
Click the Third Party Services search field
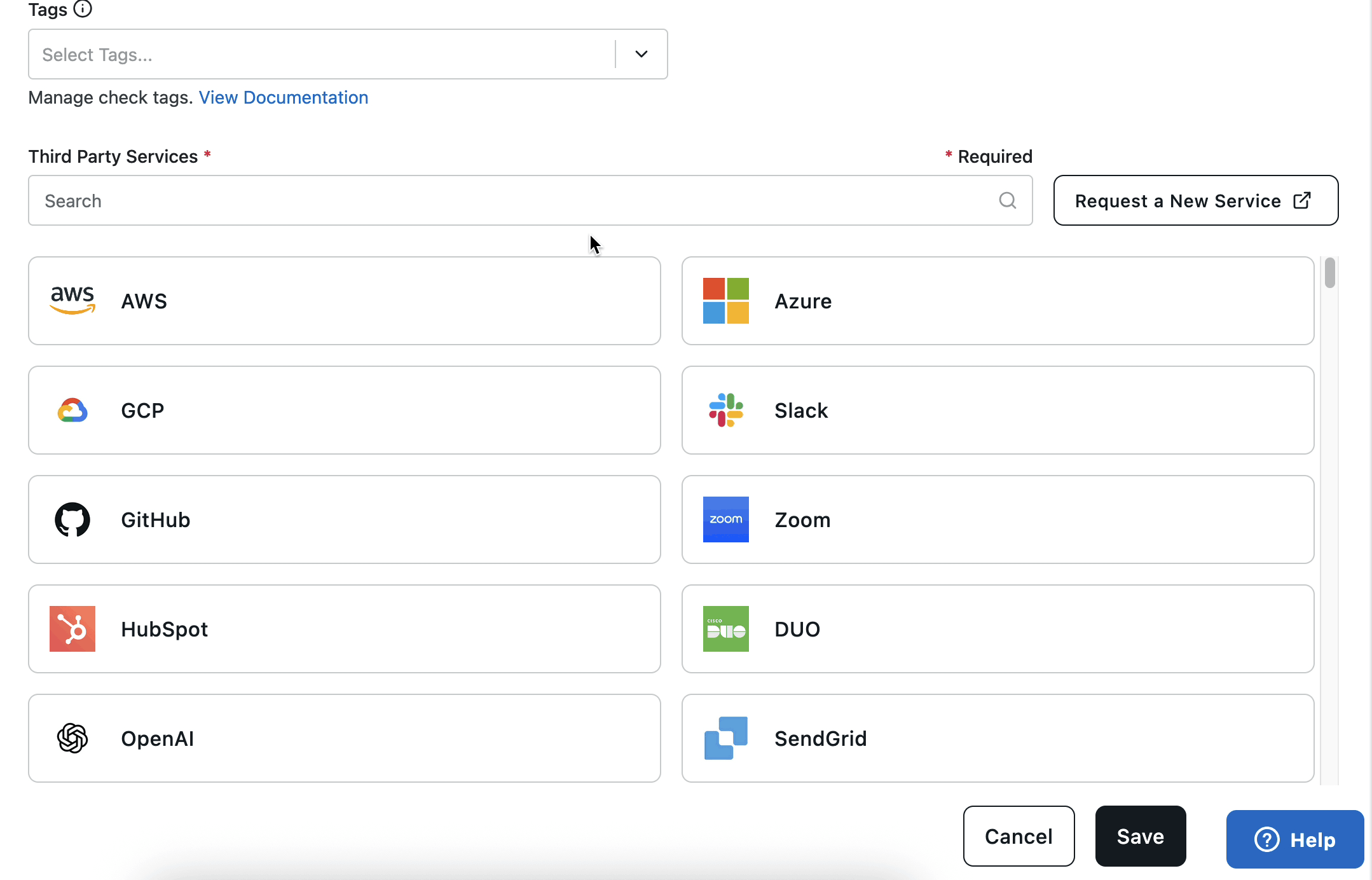pos(509,200)
